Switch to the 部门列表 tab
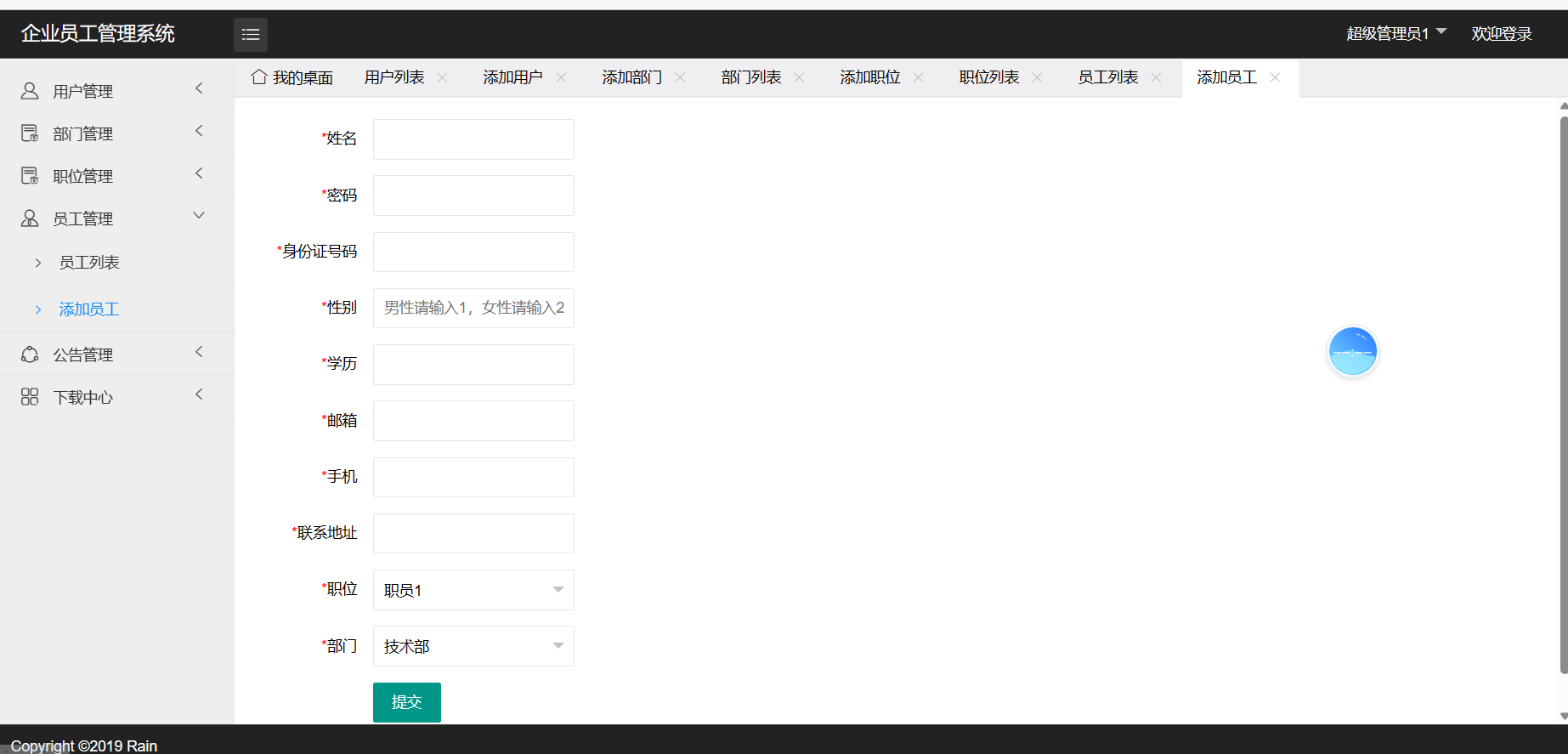This screenshot has height=754, width=1568. pyautogui.click(x=750, y=77)
